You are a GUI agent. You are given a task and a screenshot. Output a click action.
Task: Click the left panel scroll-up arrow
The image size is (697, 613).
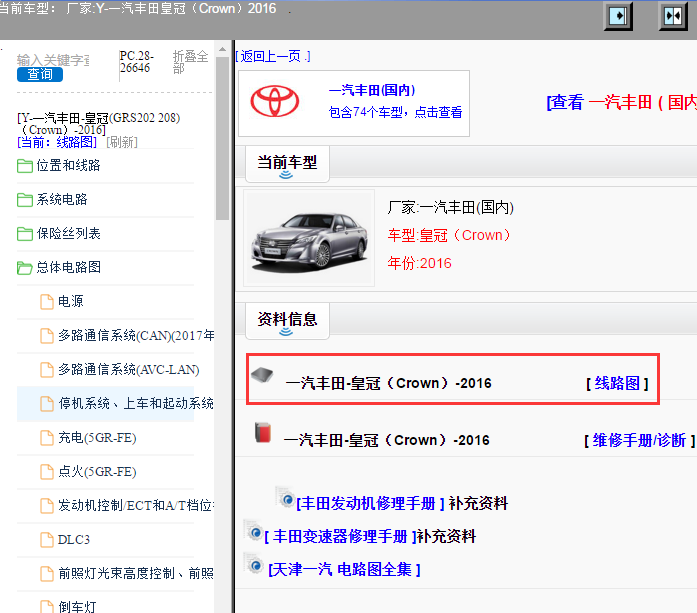pos(222,49)
